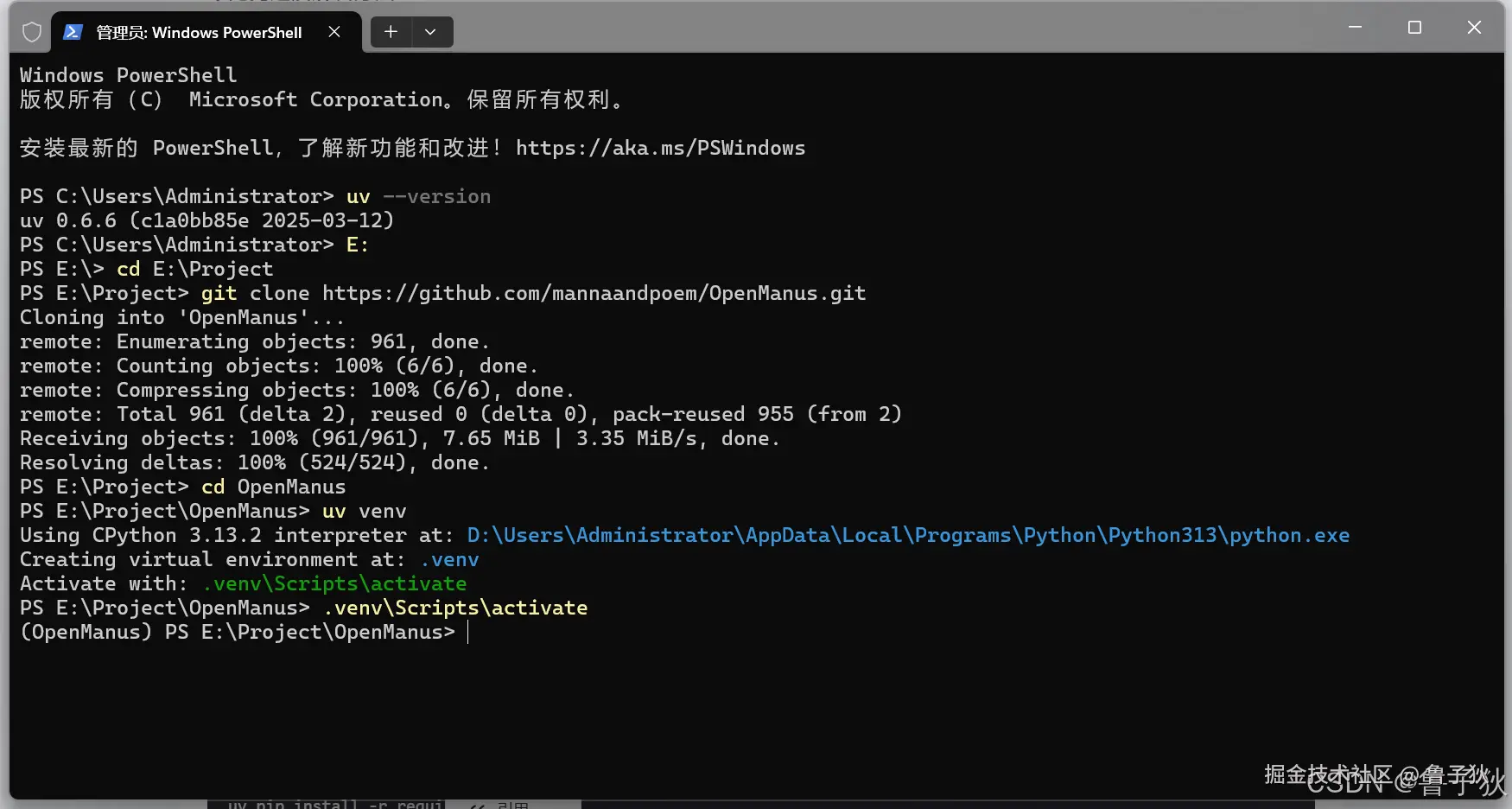Open the https://aka.ms/PSWindows link
This screenshot has width=1512, height=809.
click(x=660, y=148)
